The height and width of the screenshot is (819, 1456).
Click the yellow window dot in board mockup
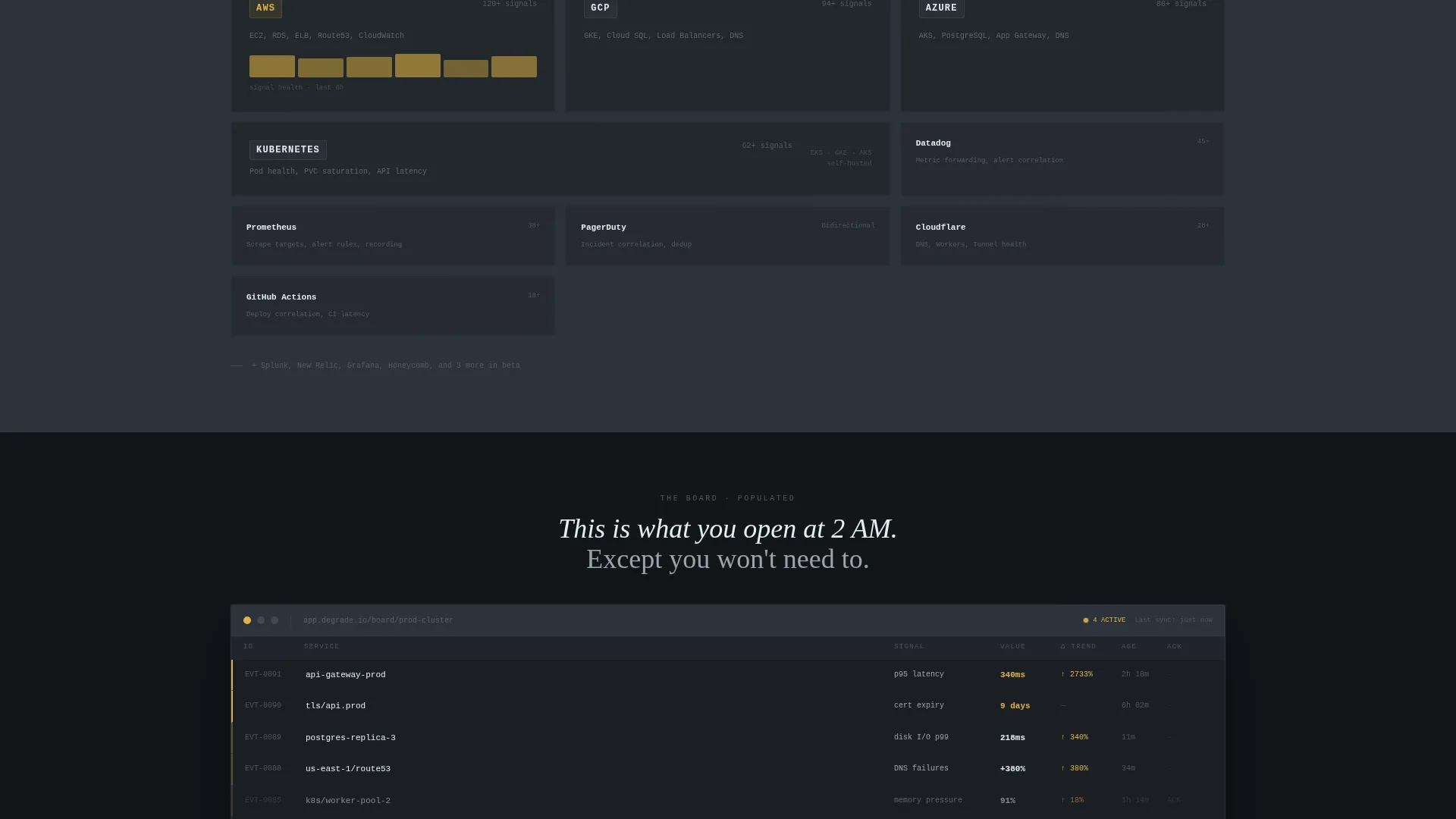[x=247, y=620]
